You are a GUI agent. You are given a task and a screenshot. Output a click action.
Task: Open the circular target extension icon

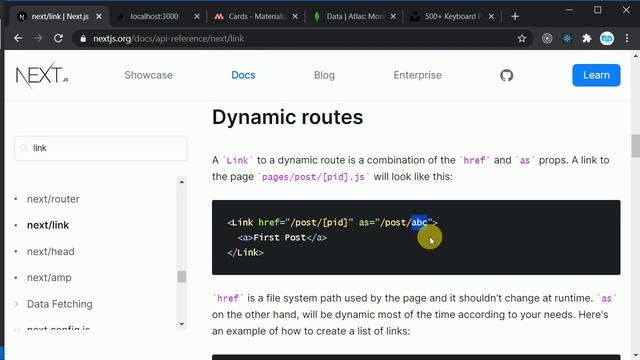click(x=547, y=38)
